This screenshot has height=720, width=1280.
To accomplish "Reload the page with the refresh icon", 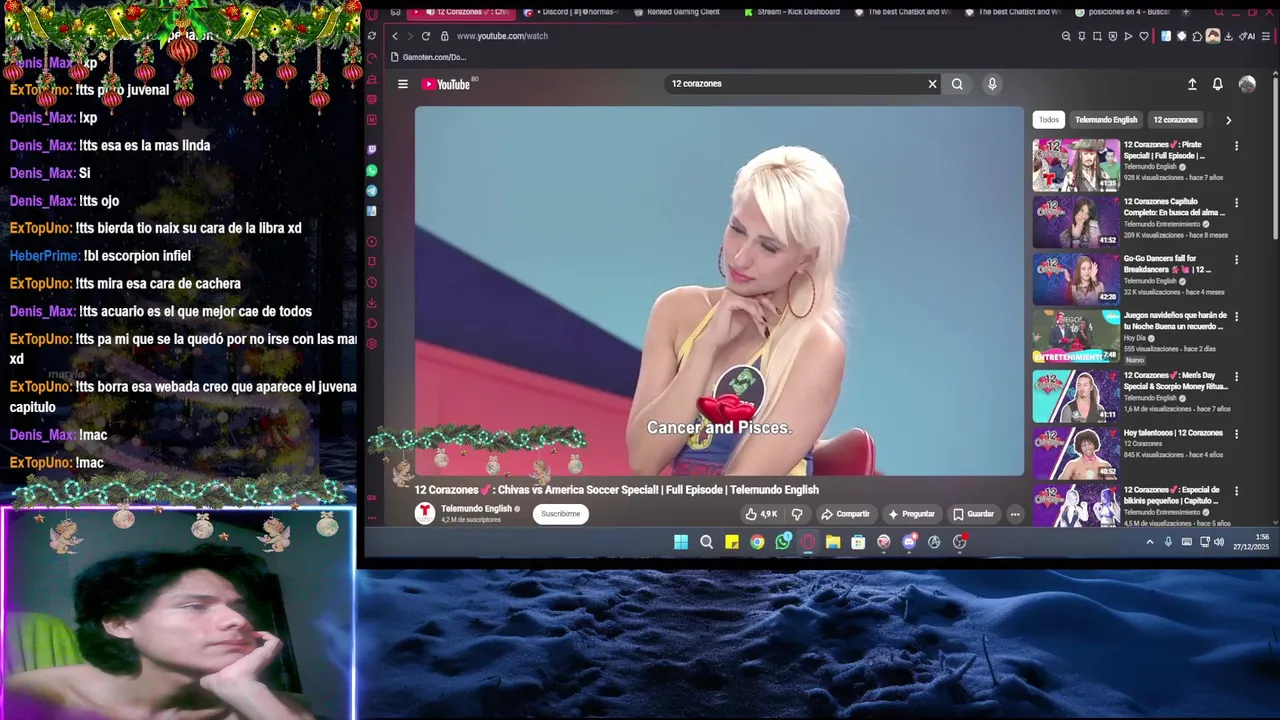I will 425,36.
